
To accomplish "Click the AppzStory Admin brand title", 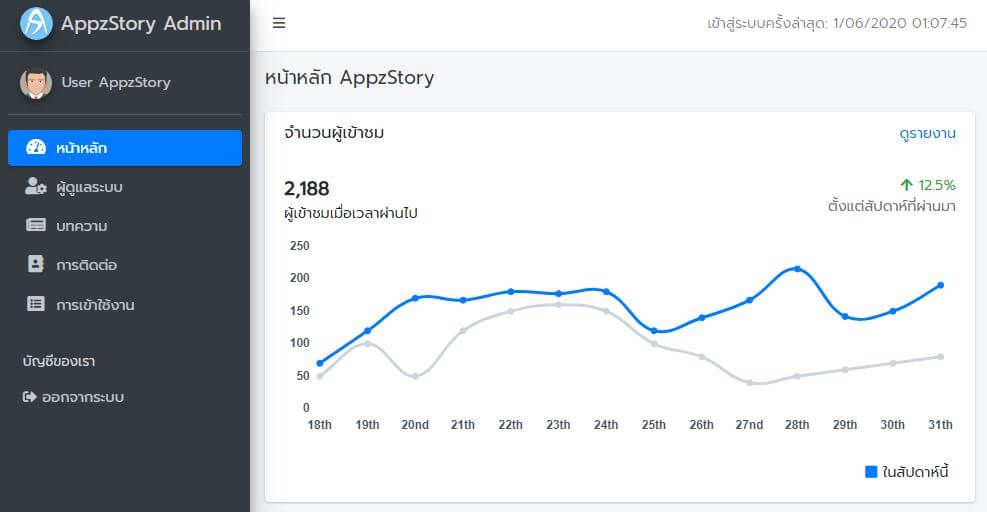I will [141, 24].
